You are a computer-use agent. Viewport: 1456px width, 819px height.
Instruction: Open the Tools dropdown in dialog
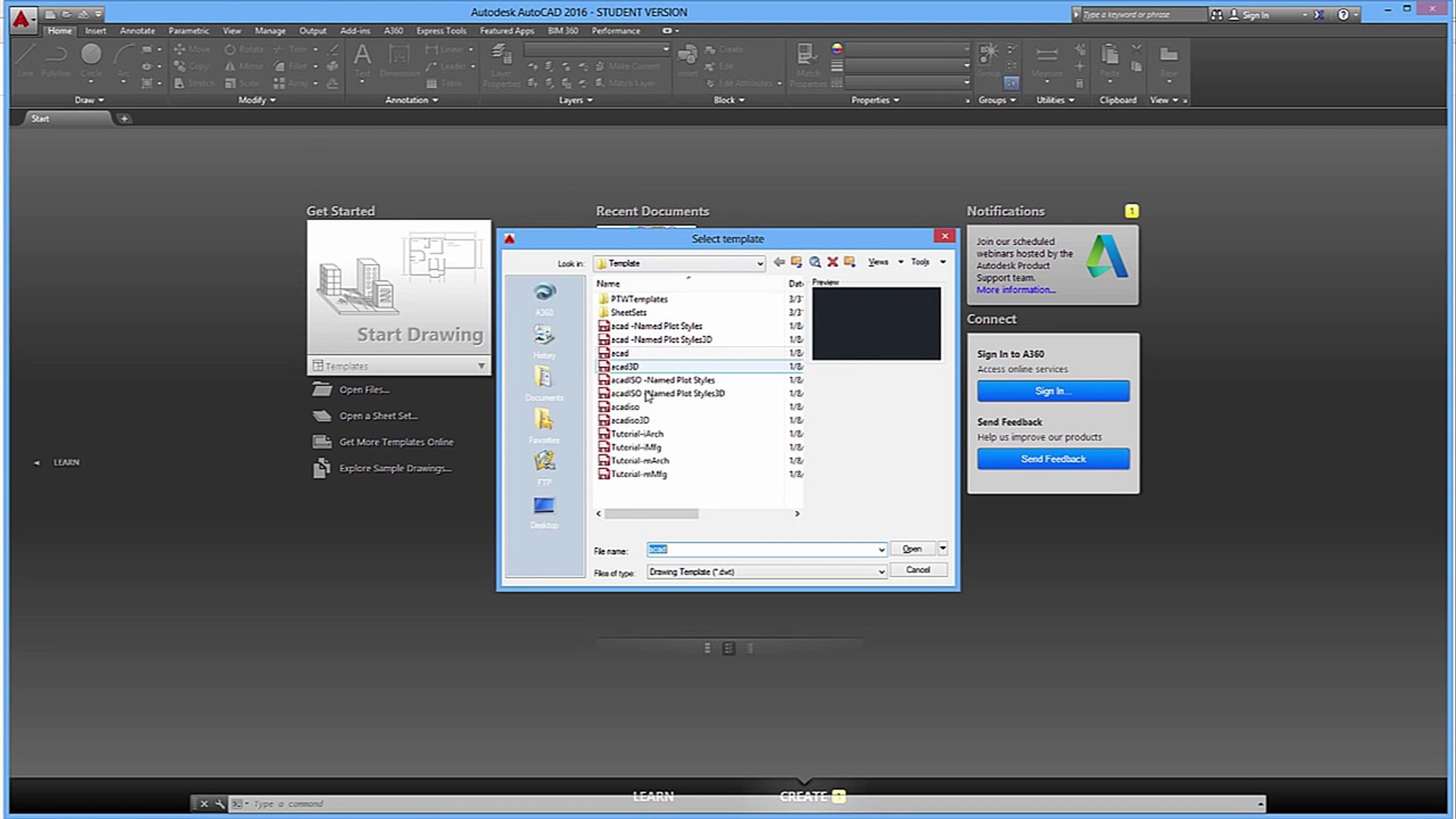[x=927, y=262]
